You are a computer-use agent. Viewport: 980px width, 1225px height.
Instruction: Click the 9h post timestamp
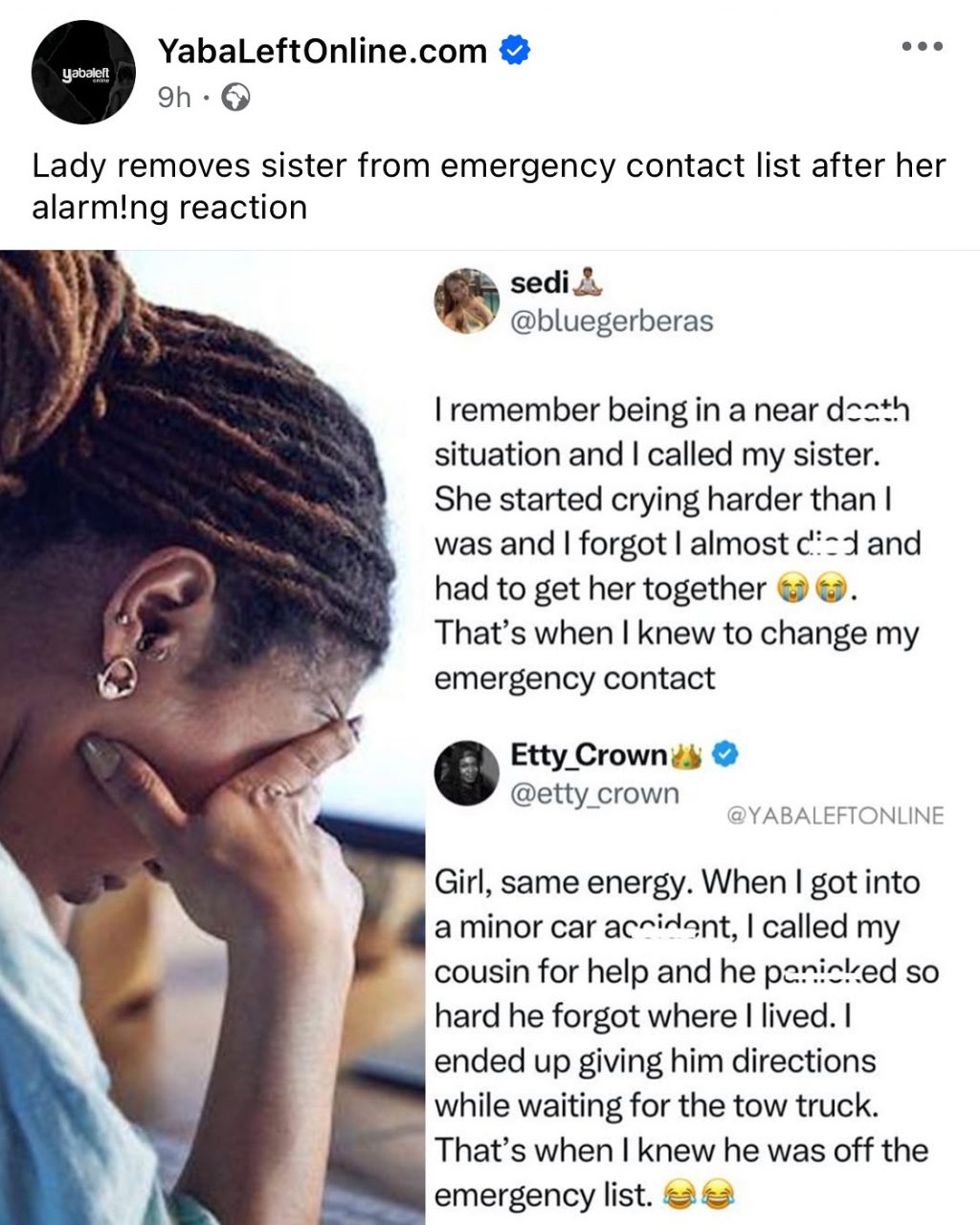174,98
